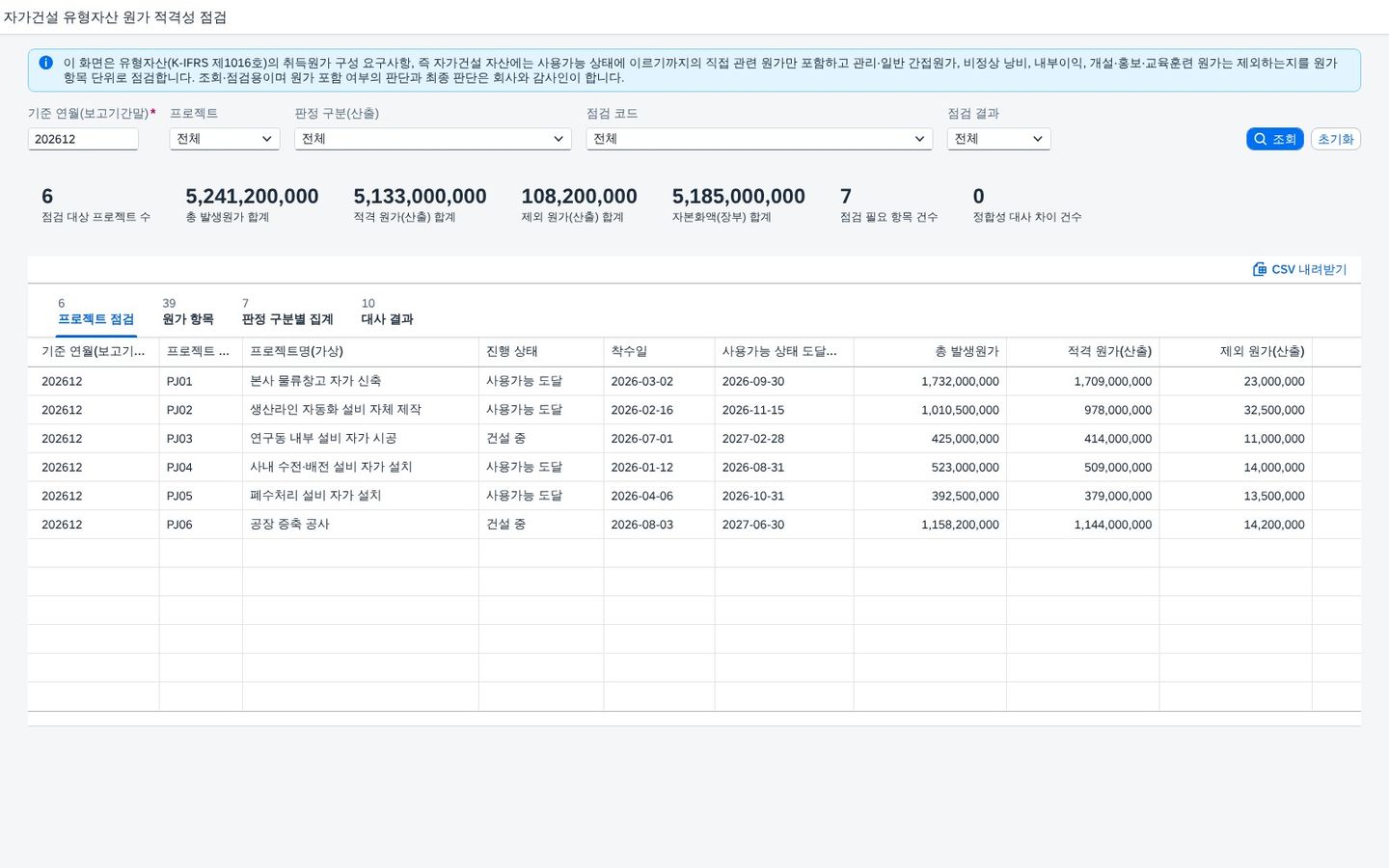
Task: Reset filters with the 초기화 button
Action: coord(1335,139)
